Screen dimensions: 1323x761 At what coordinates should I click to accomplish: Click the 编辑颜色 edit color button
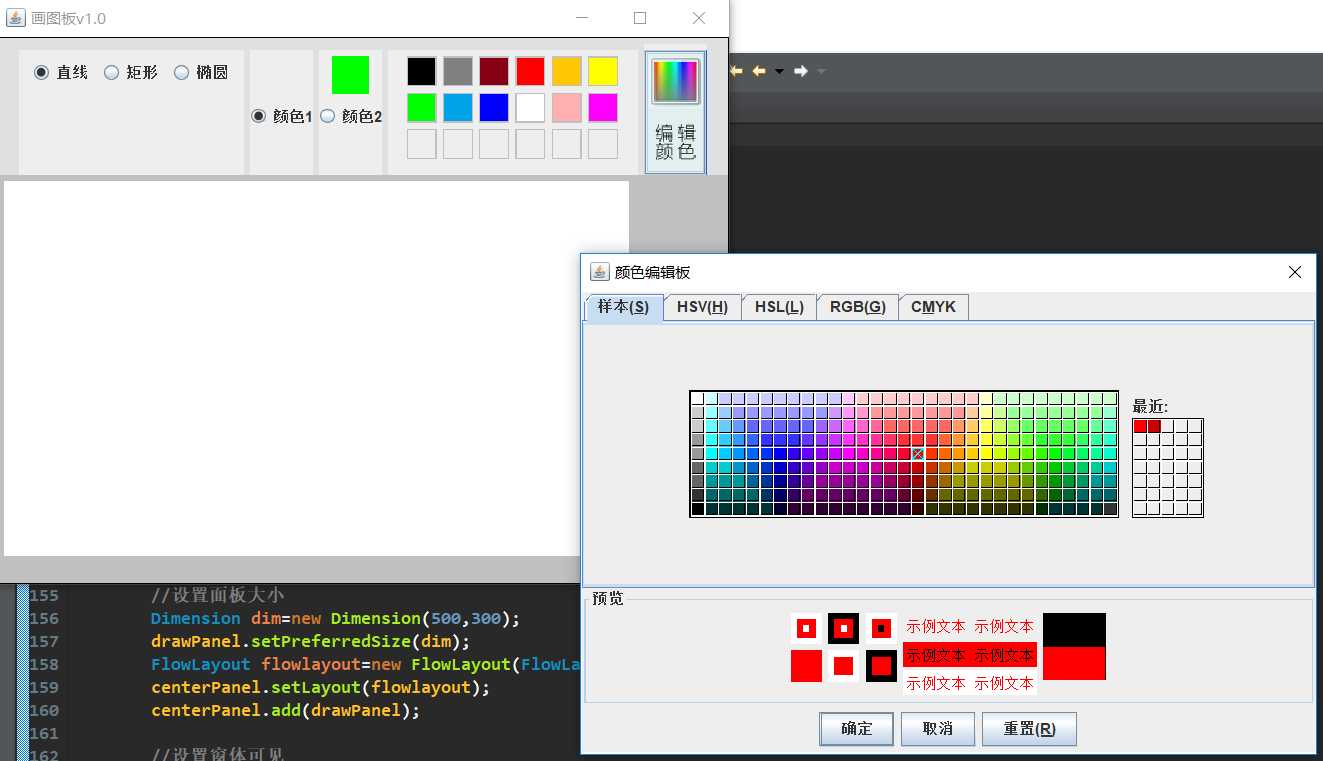[x=676, y=112]
